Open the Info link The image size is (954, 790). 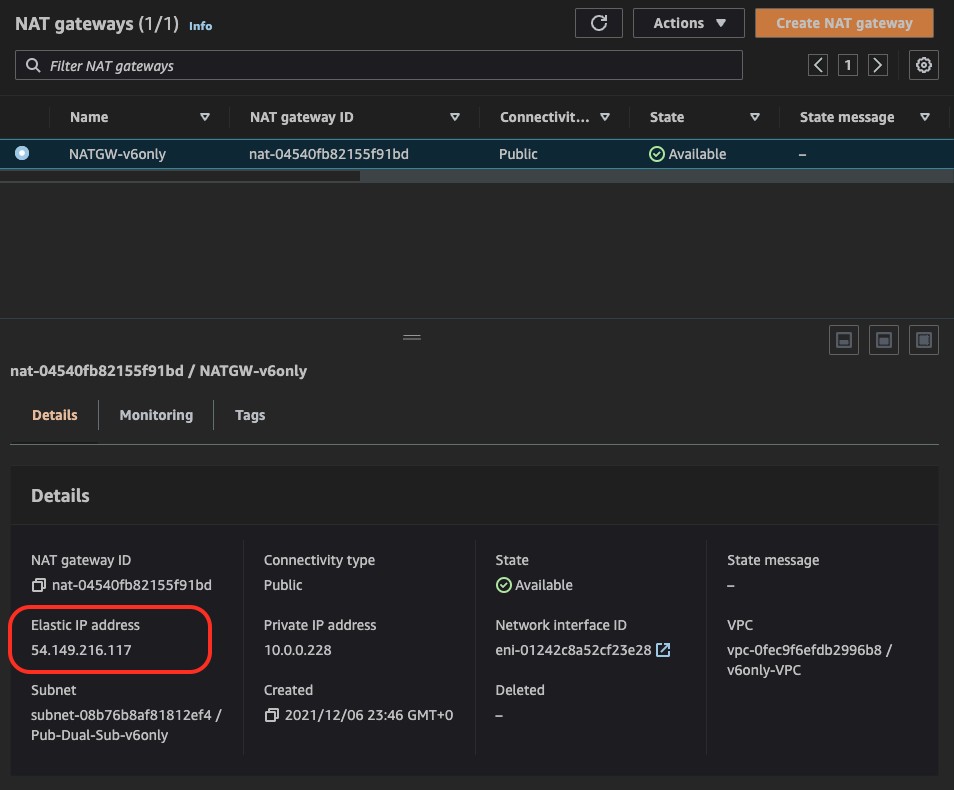click(x=200, y=26)
